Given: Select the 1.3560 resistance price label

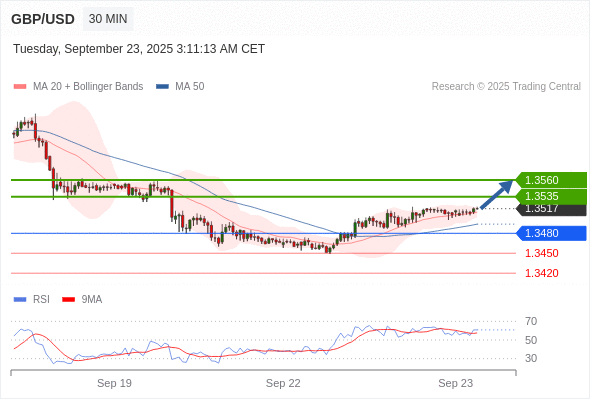Looking at the screenshot, I should [x=550, y=180].
